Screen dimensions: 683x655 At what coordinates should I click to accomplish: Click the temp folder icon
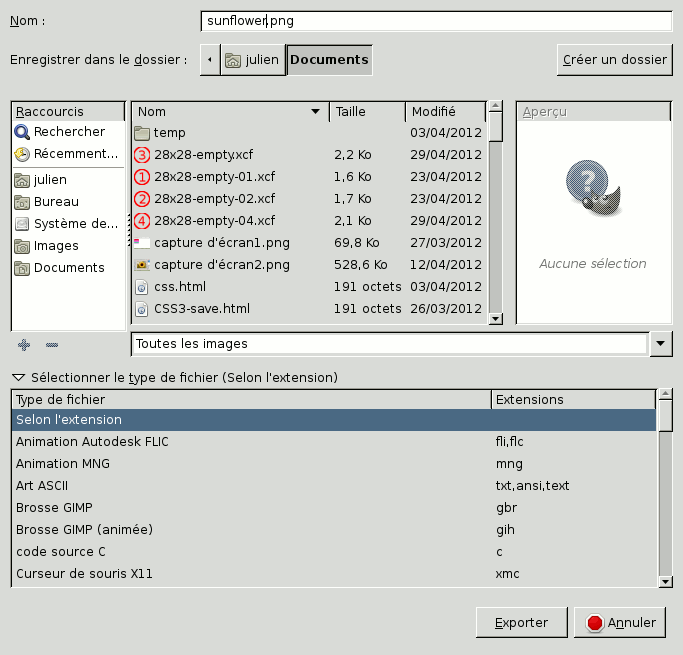[x=142, y=133]
